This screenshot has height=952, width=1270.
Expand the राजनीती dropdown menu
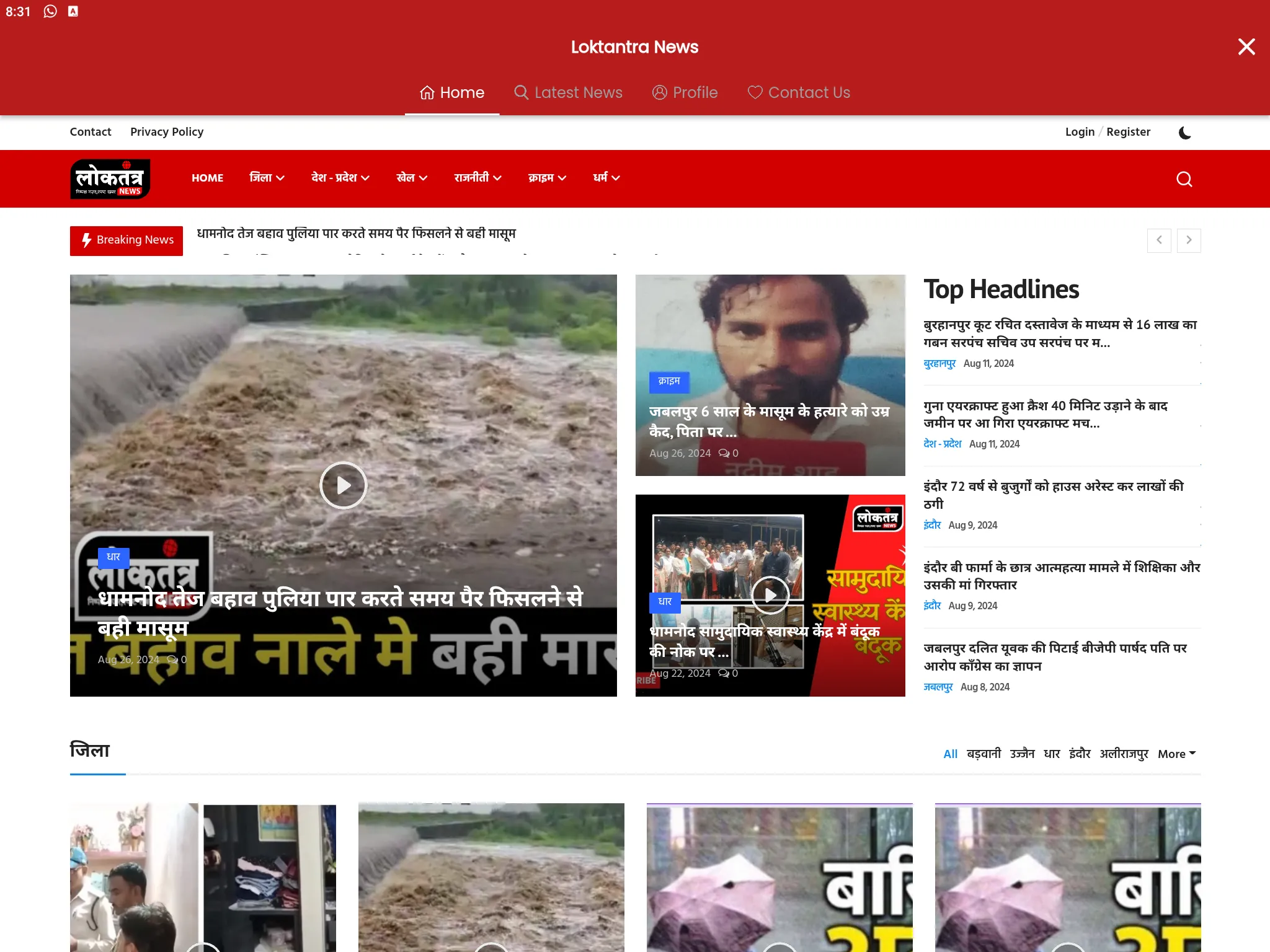pos(477,178)
